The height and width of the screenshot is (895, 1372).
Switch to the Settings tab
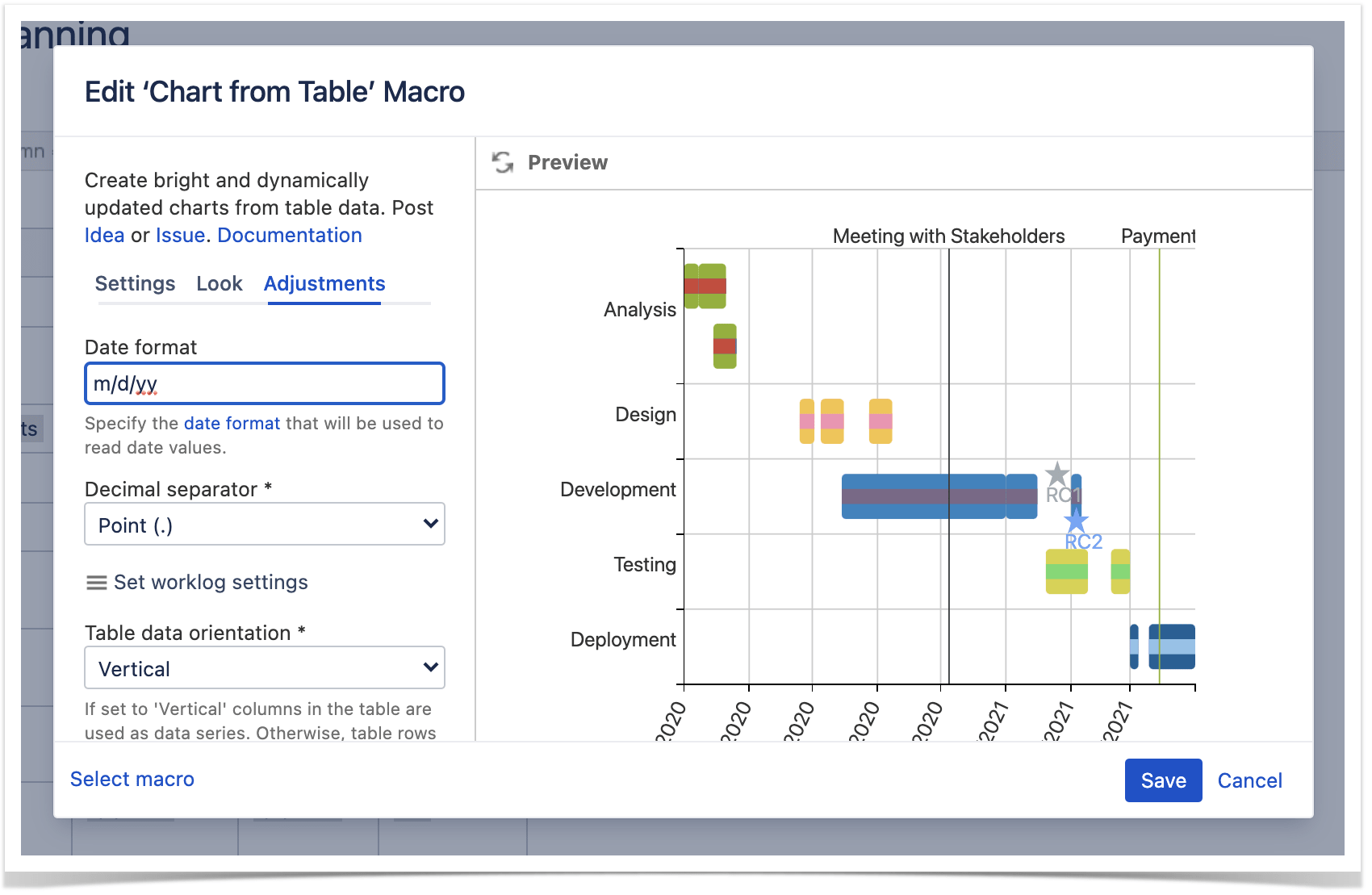pos(135,284)
